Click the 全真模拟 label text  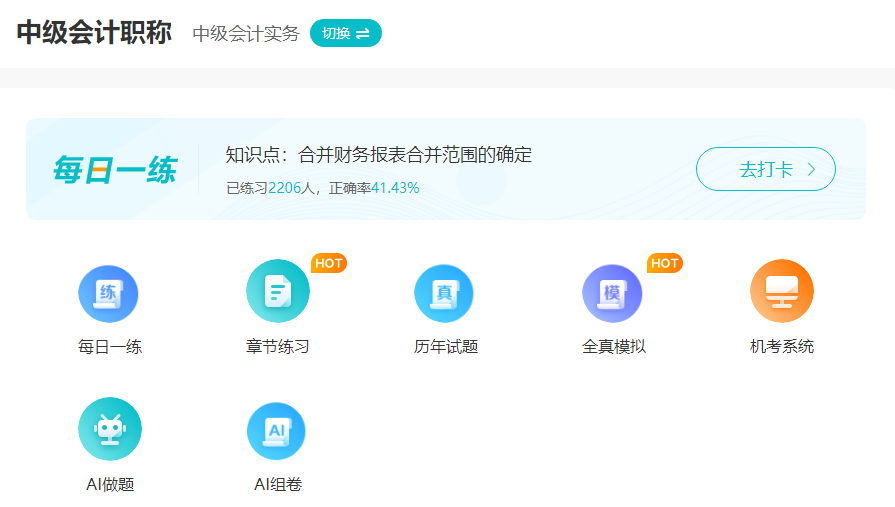[614, 347]
